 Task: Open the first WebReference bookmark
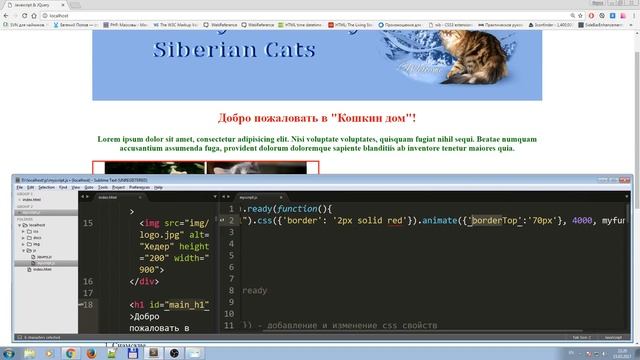click(220, 25)
